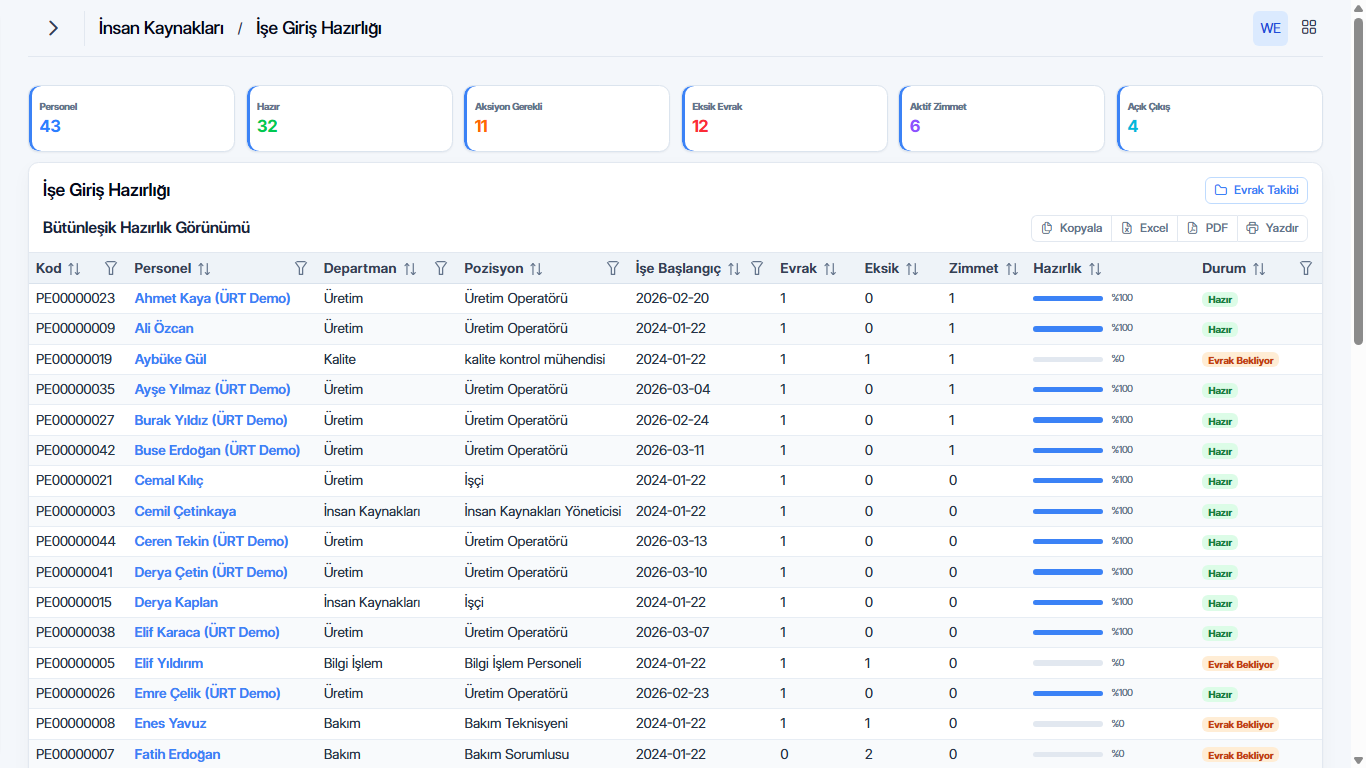Screen dimensions: 1366x768
Task: Sort table by Evrak column
Action: pyautogui.click(x=829, y=268)
